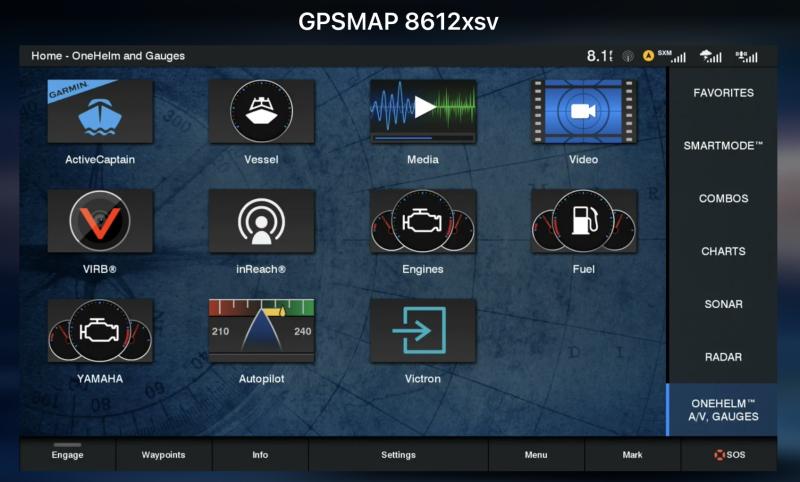800x482 pixels.
Task: Open the inReach communicator icon
Action: tap(261, 221)
